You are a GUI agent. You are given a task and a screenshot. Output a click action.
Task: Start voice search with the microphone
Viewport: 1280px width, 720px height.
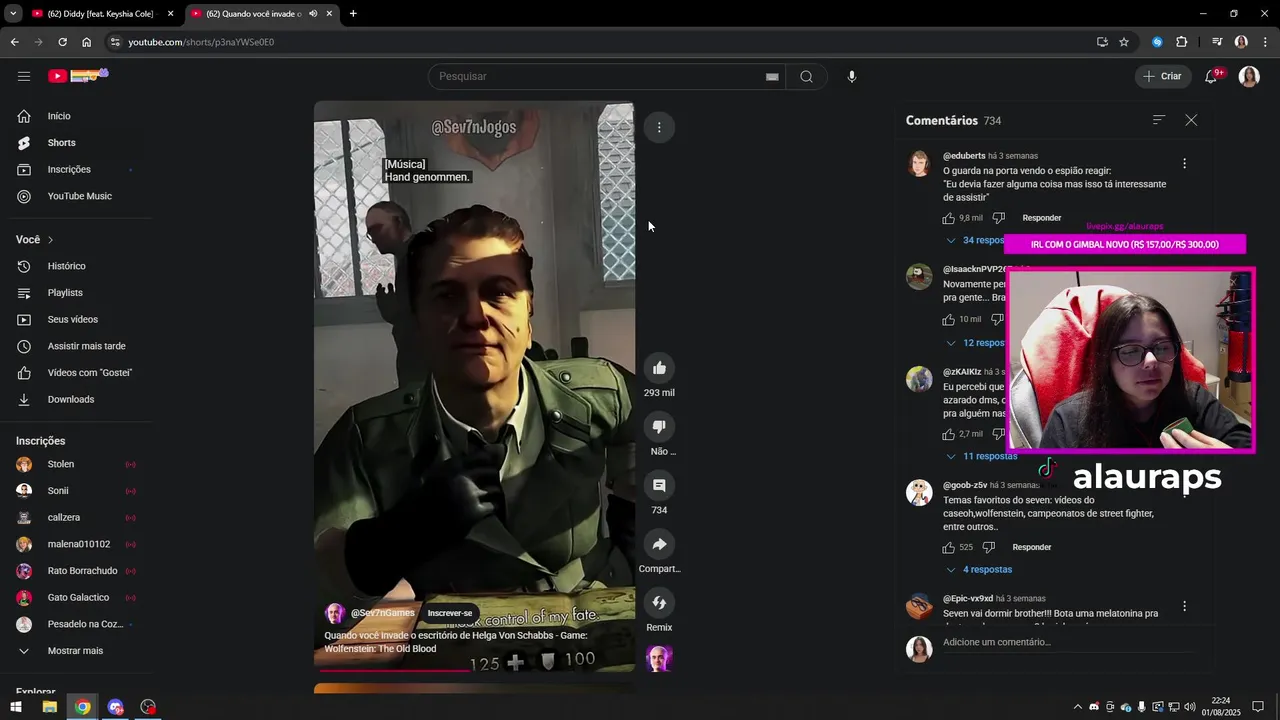pyautogui.click(x=851, y=76)
